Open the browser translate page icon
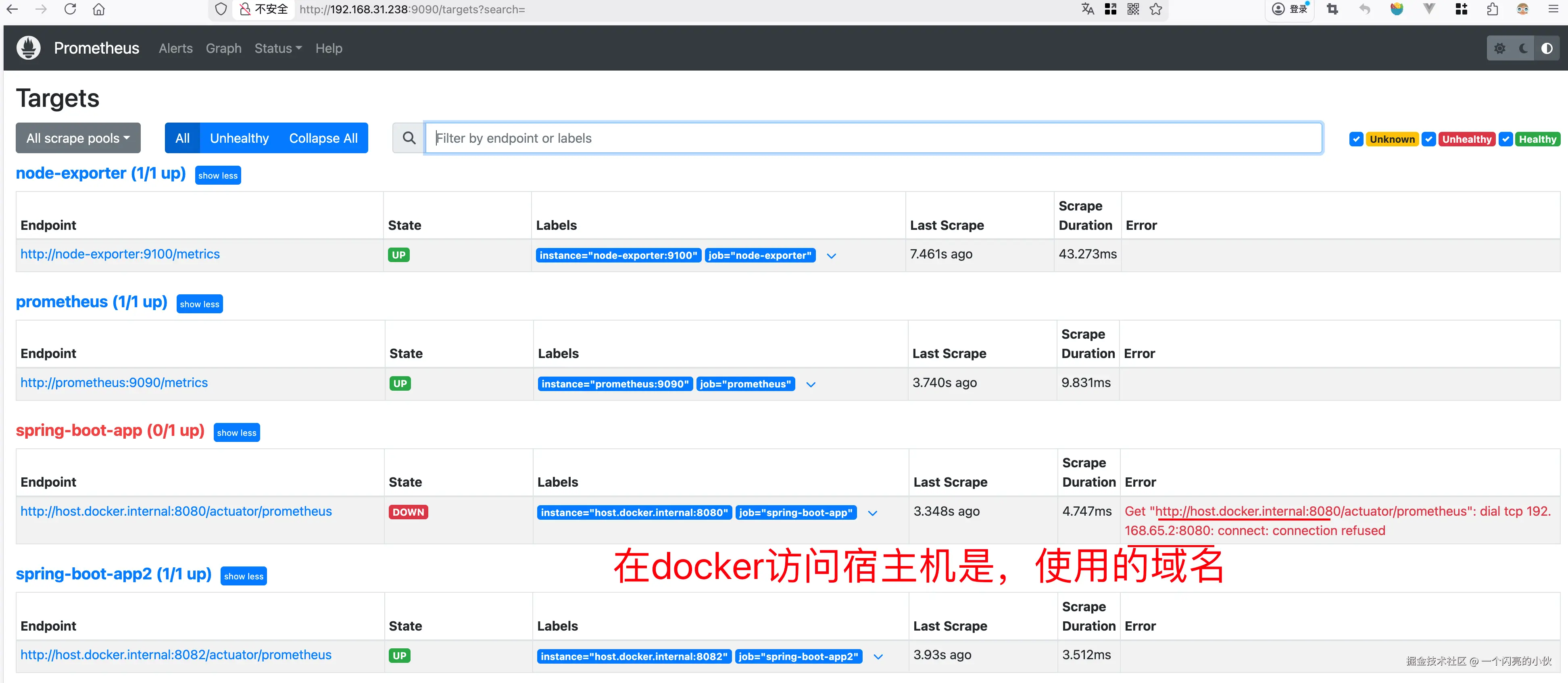The height and width of the screenshot is (683, 1568). 1088,9
